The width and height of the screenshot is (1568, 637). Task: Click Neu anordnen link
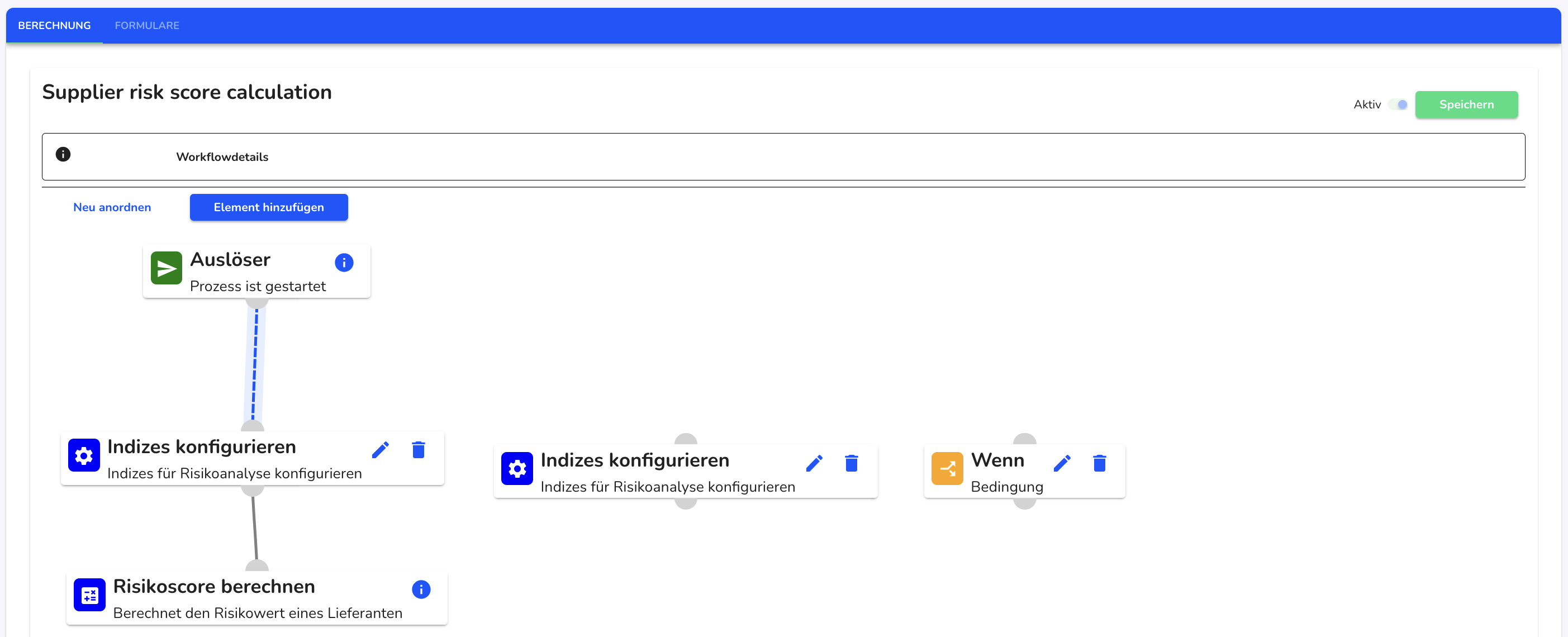tap(112, 207)
